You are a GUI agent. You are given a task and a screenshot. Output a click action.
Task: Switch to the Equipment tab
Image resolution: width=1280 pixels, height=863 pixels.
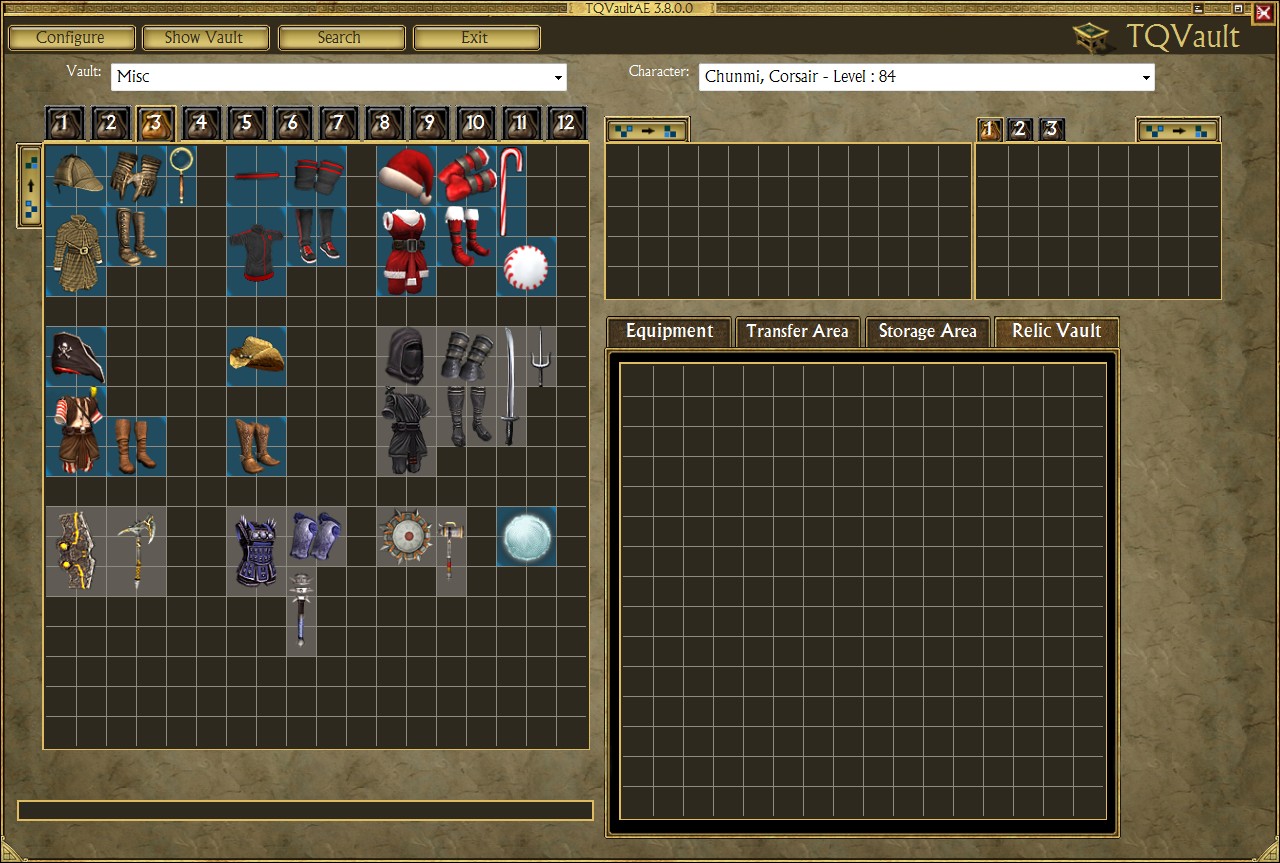(x=669, y=332)
